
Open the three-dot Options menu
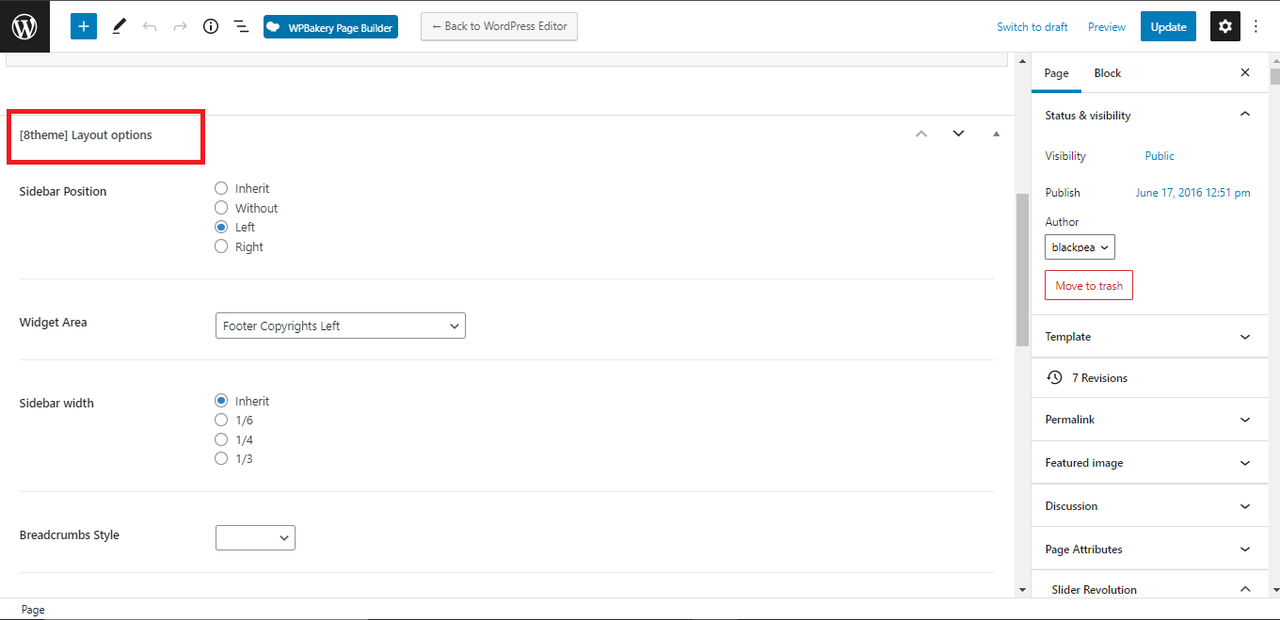point(1257,27)
